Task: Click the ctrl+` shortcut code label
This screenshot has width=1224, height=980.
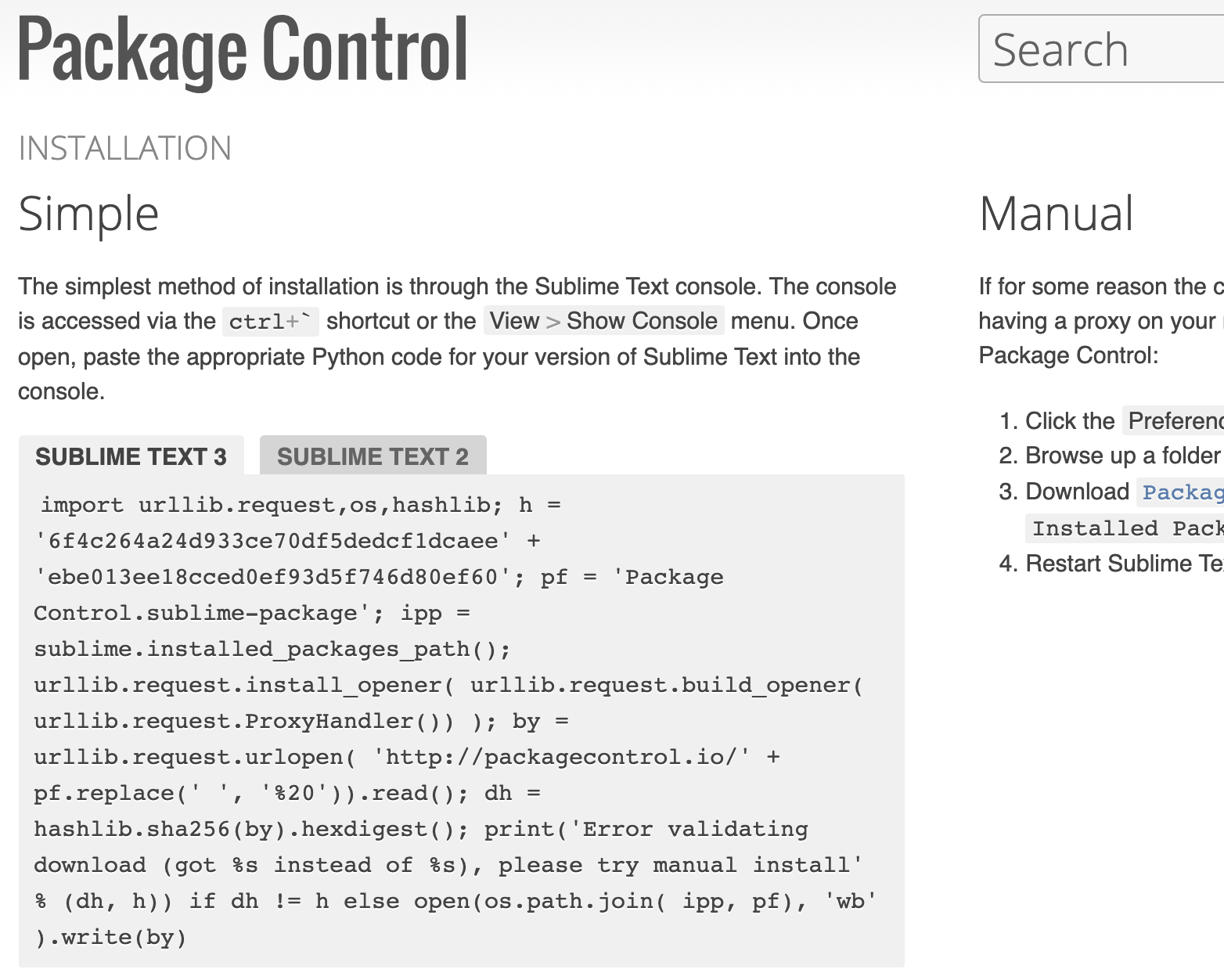Action: pyautogui.click(x=269, y=321)
